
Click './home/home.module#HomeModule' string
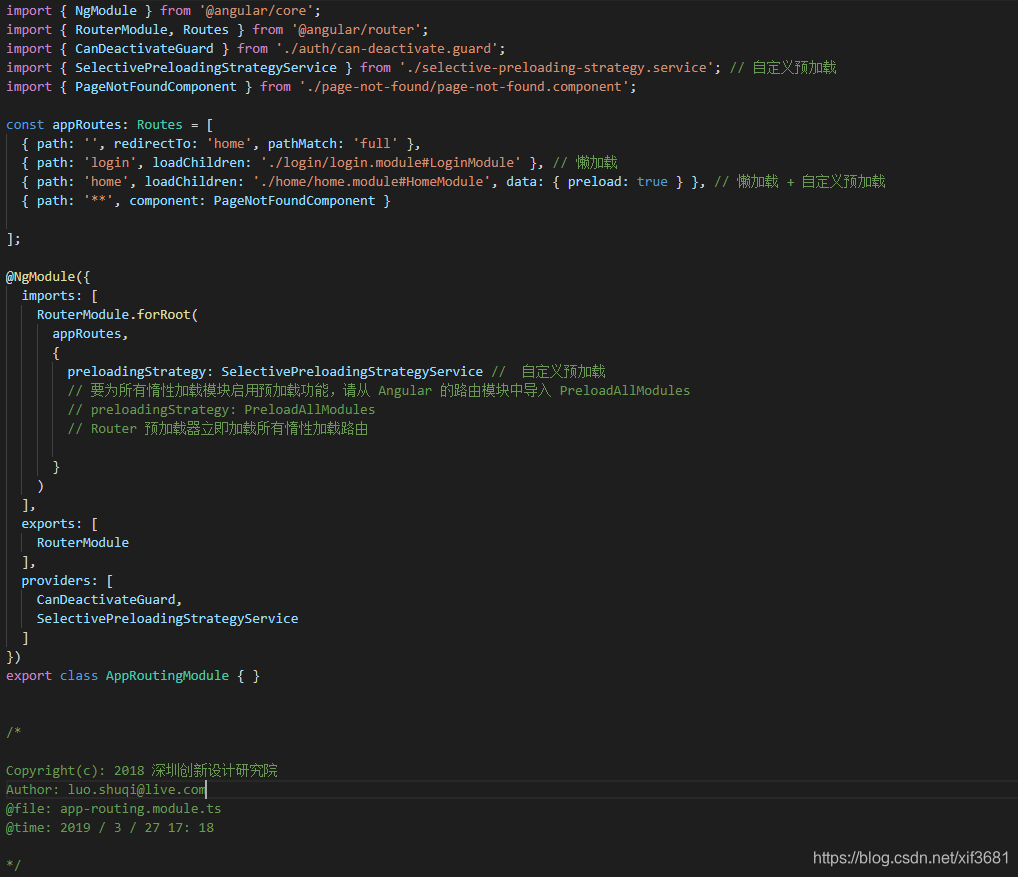371,182
